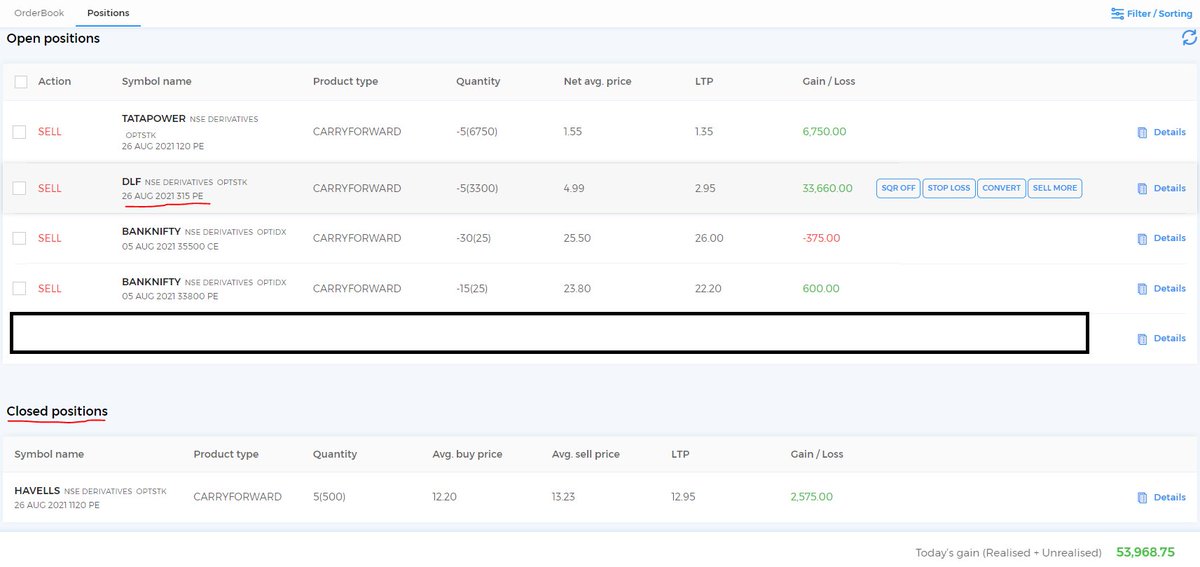
Task: Click the SELL action in TATAPOWER row
Action: pyautogui.click(x=50, y=132)
